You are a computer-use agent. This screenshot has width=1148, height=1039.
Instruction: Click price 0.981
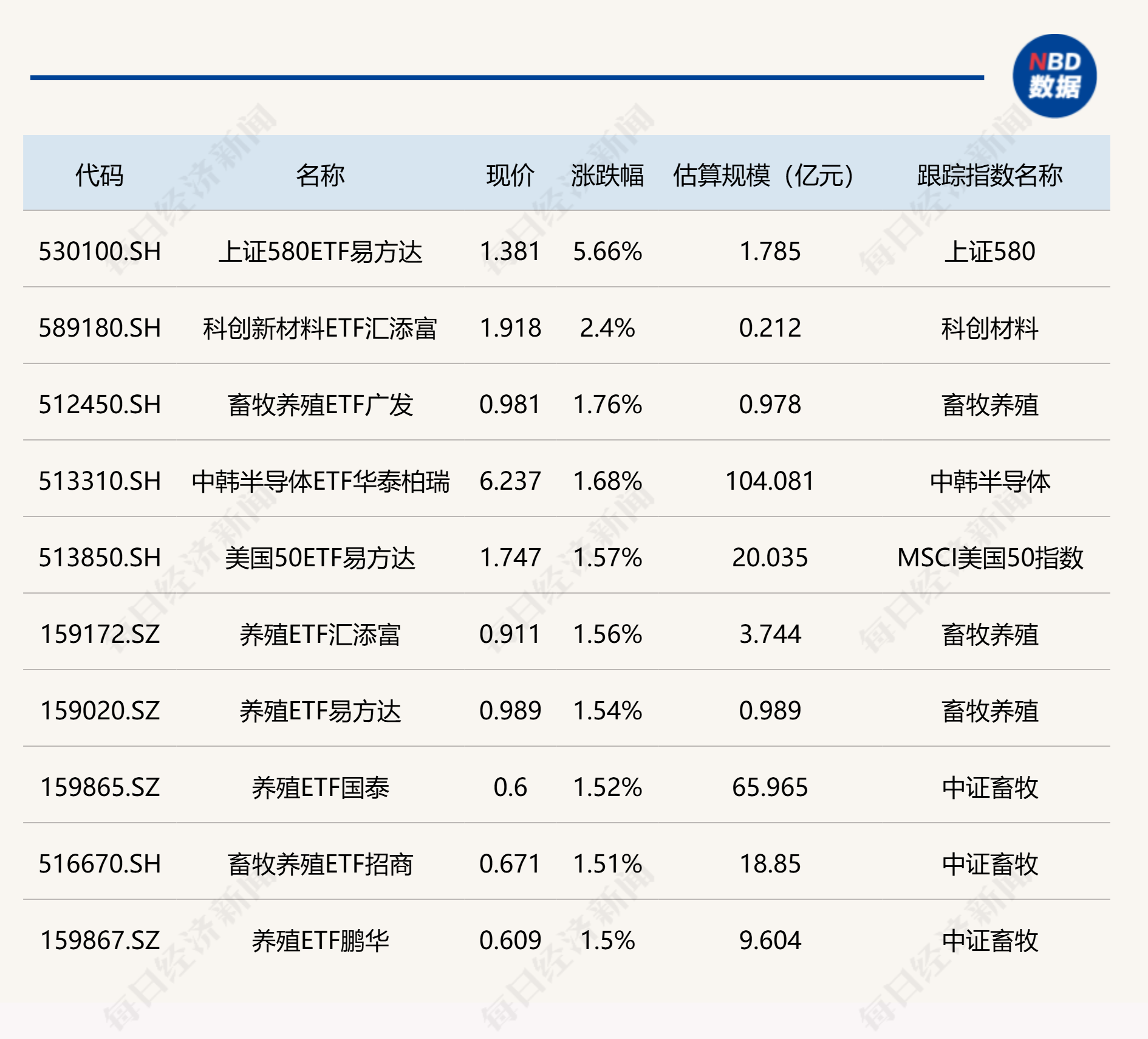[x=510, y=405]
